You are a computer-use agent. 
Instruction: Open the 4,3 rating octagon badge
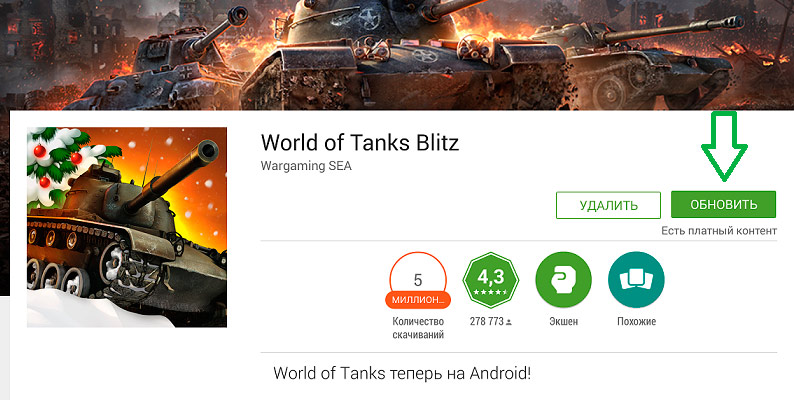tap(491, 280)
